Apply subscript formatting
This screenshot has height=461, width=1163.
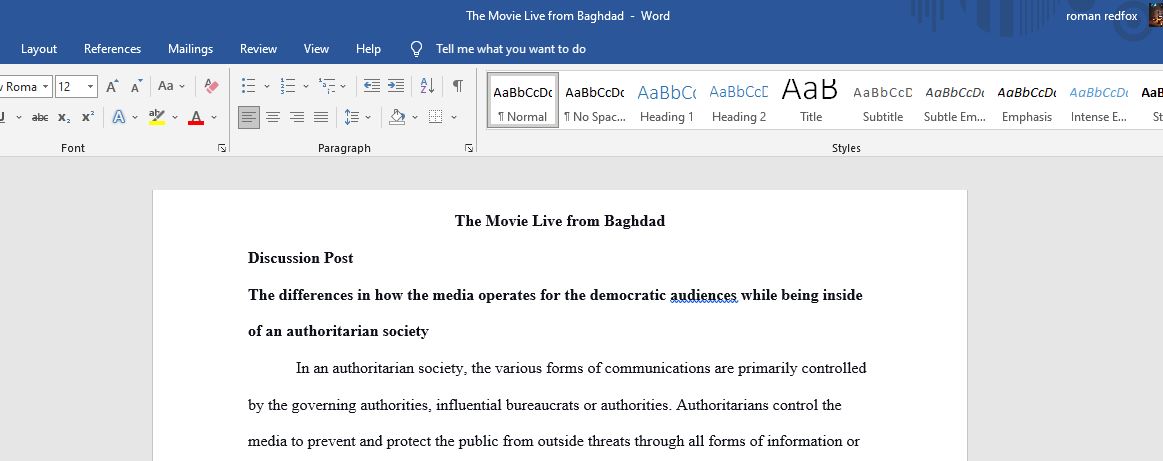(x=65, y=117)
